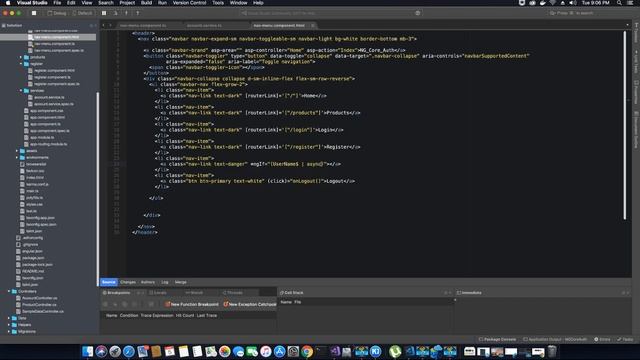Switch to the Merge view tab
The width and height of the screenshot is (640, 360).
click(x=181, y=282)
